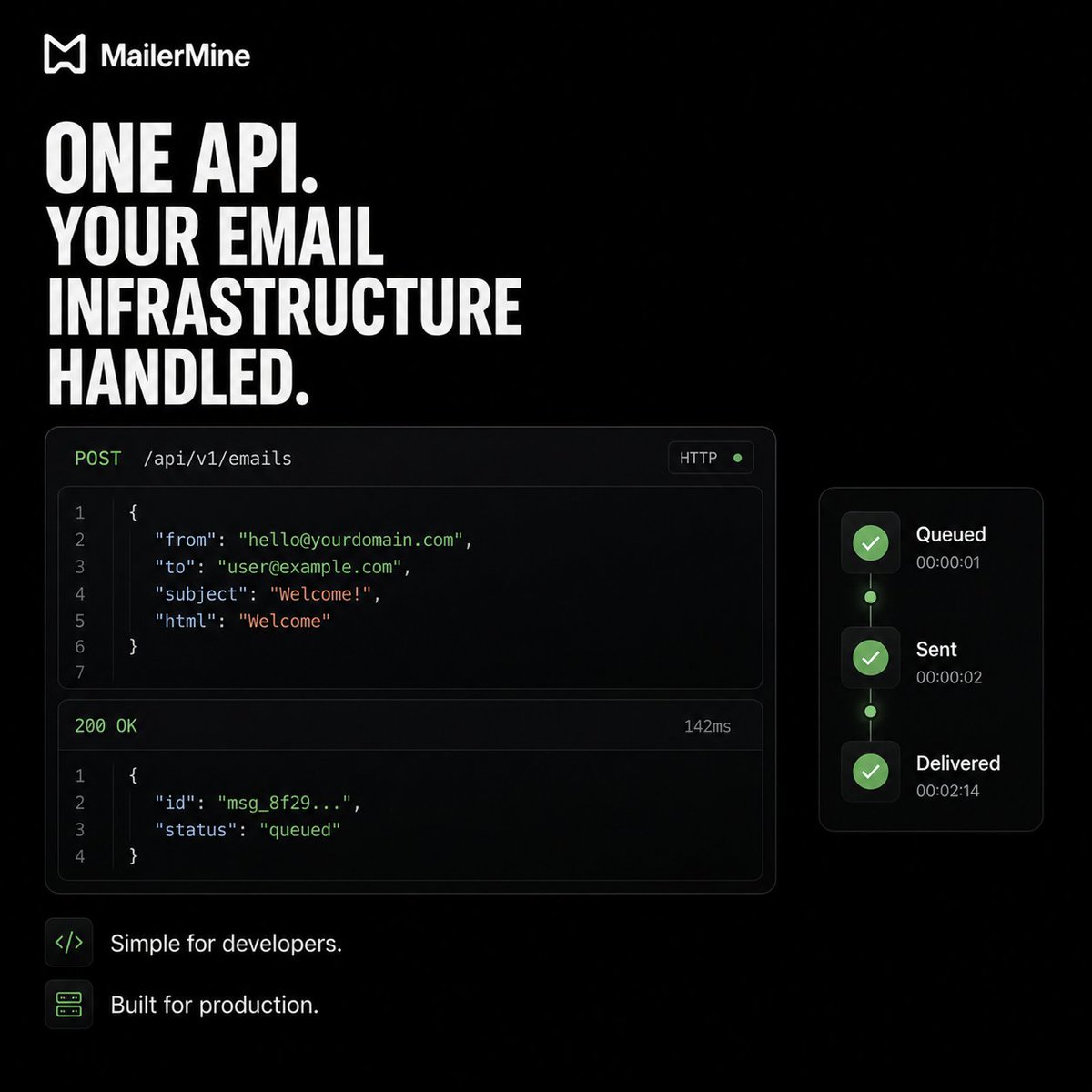This screenshot has height=1092, width=1092.
Task: Click the 00:02:14 timestamp under Delivered
Action: click(948, 791)
